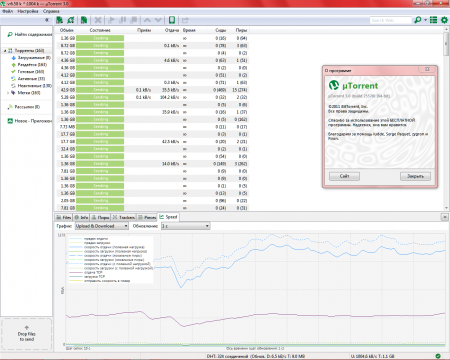Close the О программе dialog with X
Screen dimensions: 450x360
(x=427, y=69)
